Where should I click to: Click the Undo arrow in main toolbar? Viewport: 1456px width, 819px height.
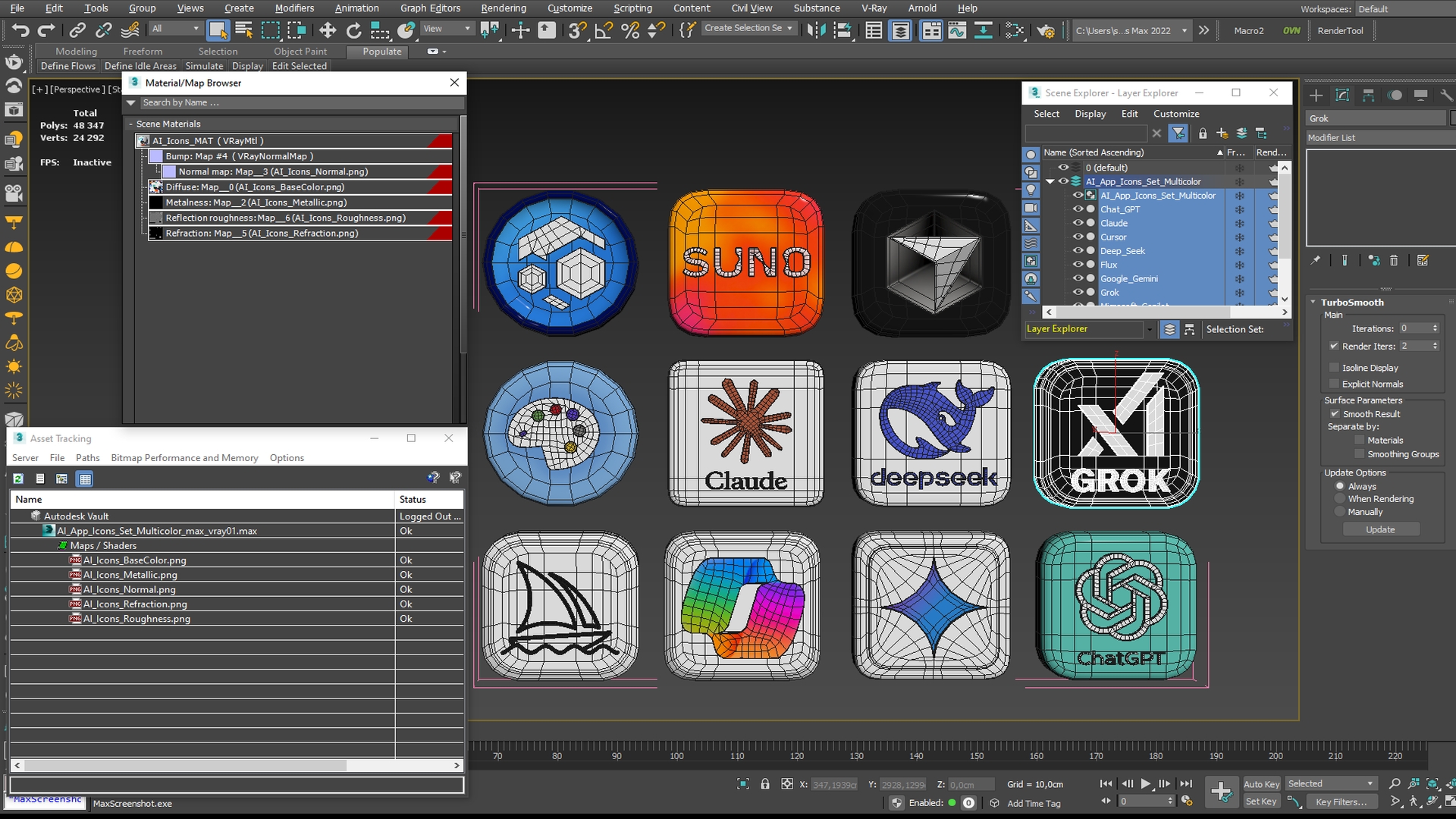20,30
